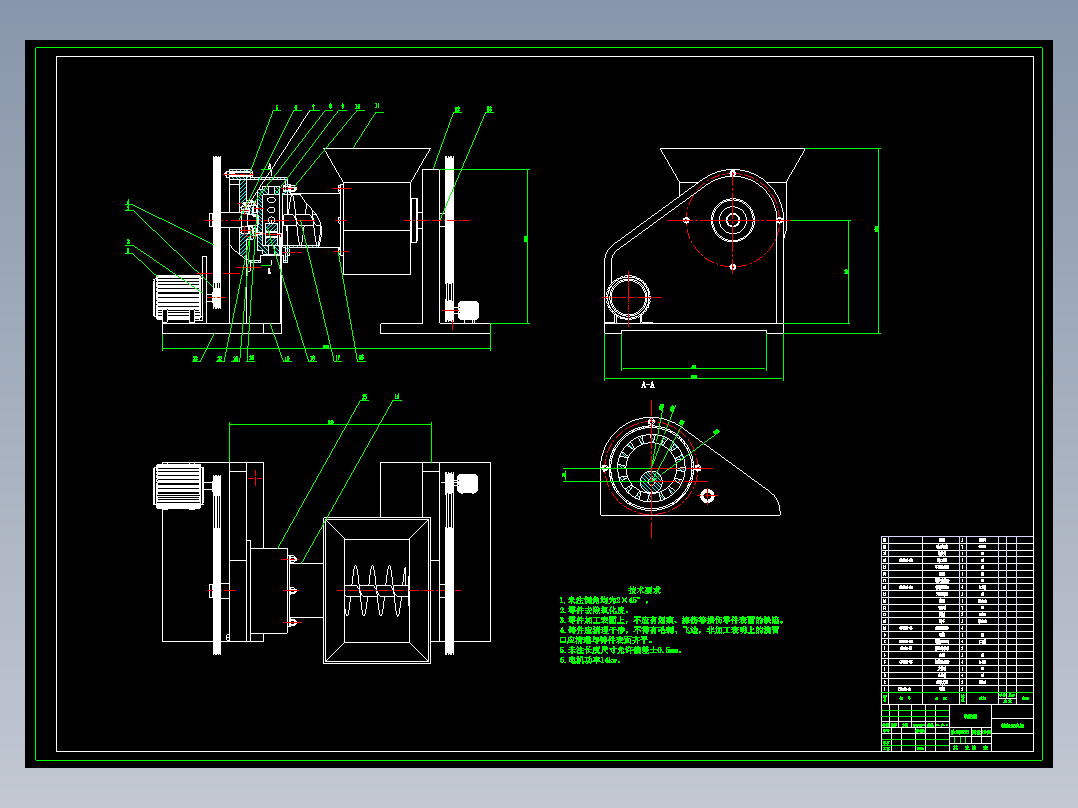The height and width of the screenshot is (808, 1078).
Task: Select the small motor at front elevation's right base
Action: click(x=468, y=311)
